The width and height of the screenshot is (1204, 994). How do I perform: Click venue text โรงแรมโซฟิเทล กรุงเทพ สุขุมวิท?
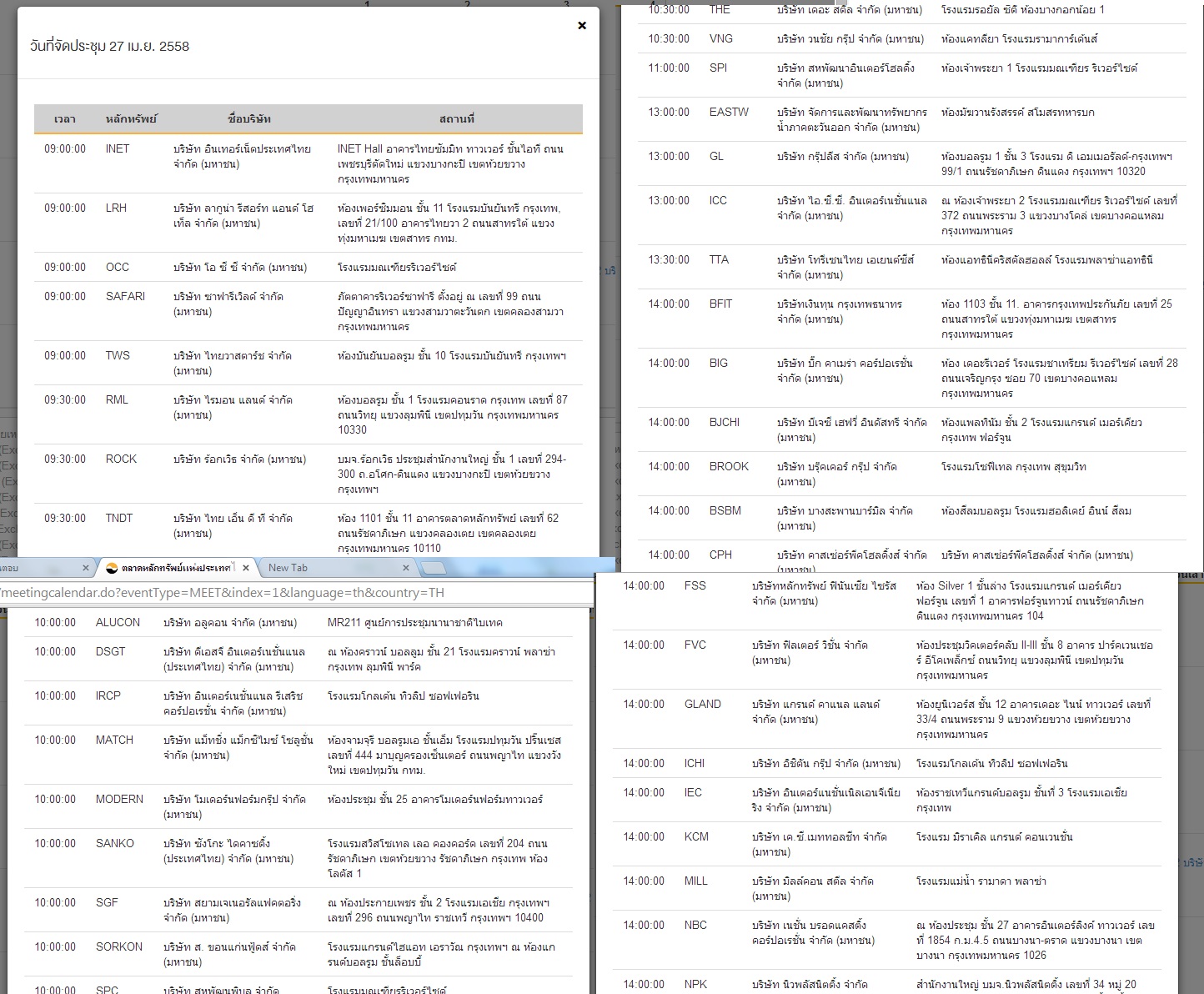(x=1014, y=467)
